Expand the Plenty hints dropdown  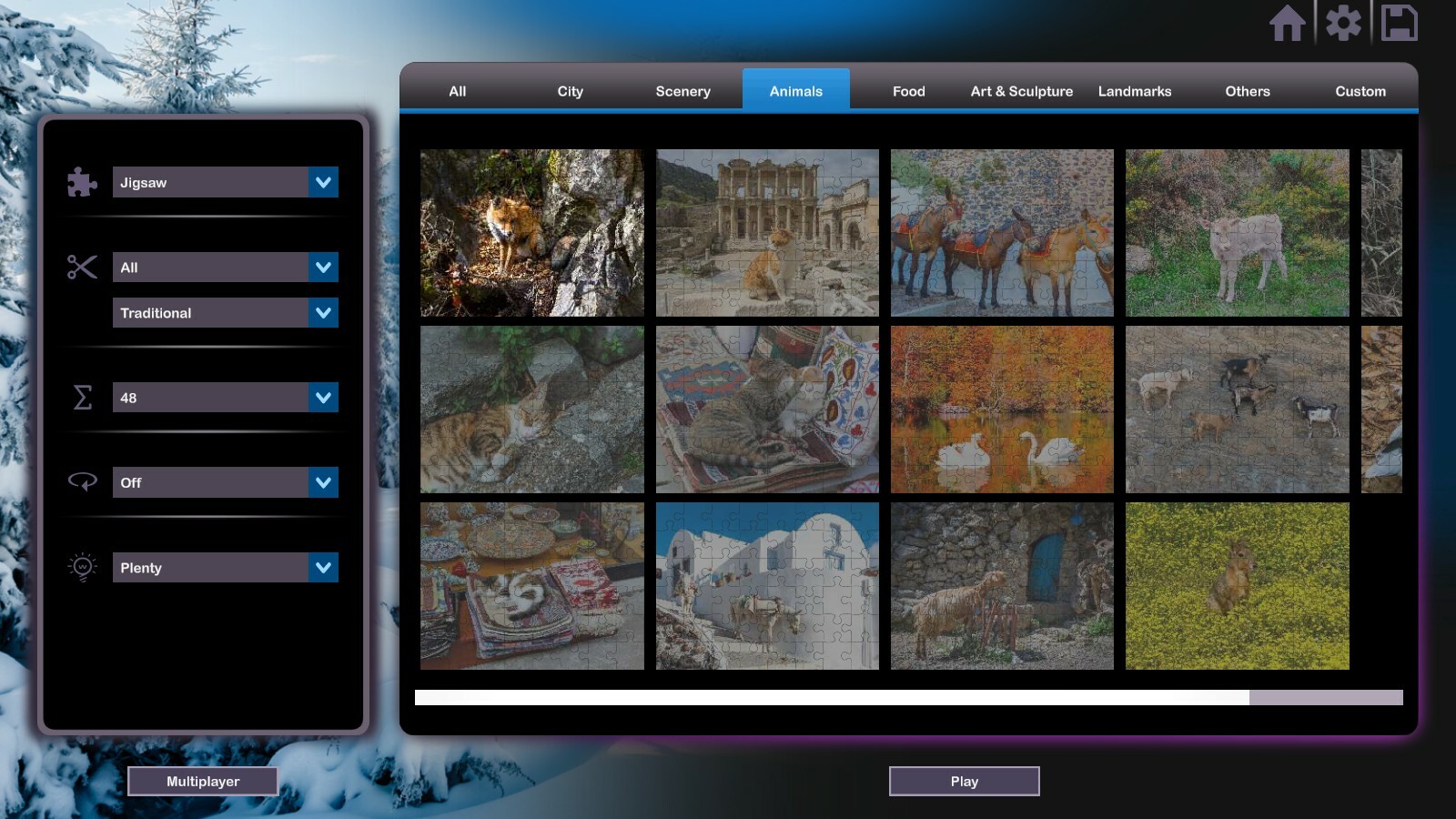225,567
